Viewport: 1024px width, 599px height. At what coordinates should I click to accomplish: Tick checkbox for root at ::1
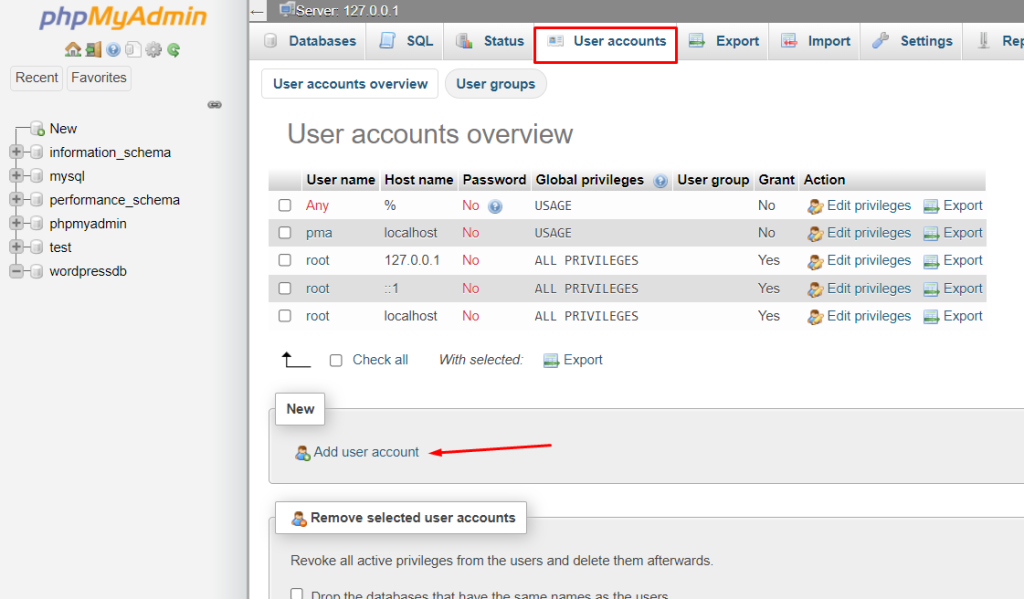(285, 288)
